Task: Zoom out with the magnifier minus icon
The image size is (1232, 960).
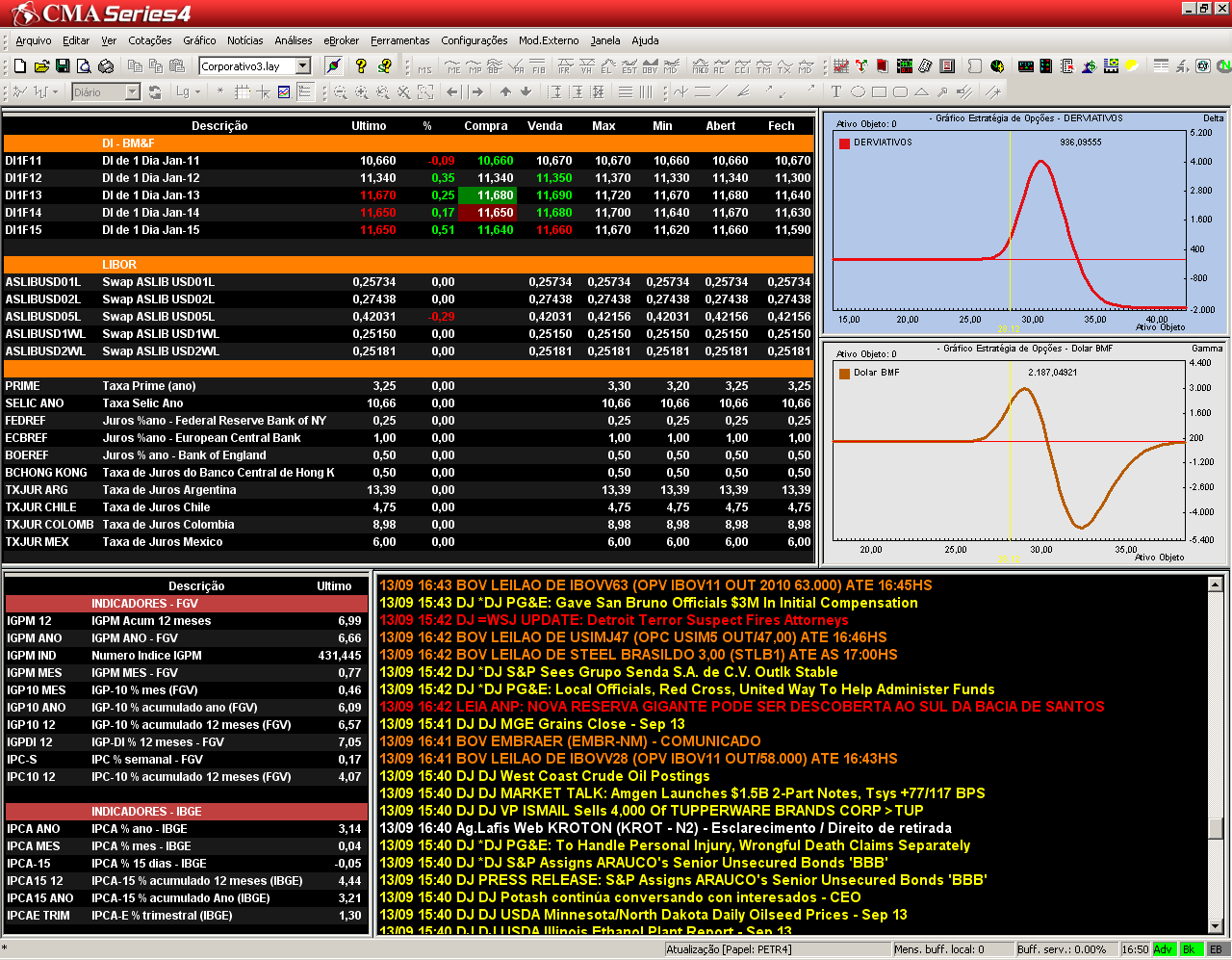Action: click(340, 92)
